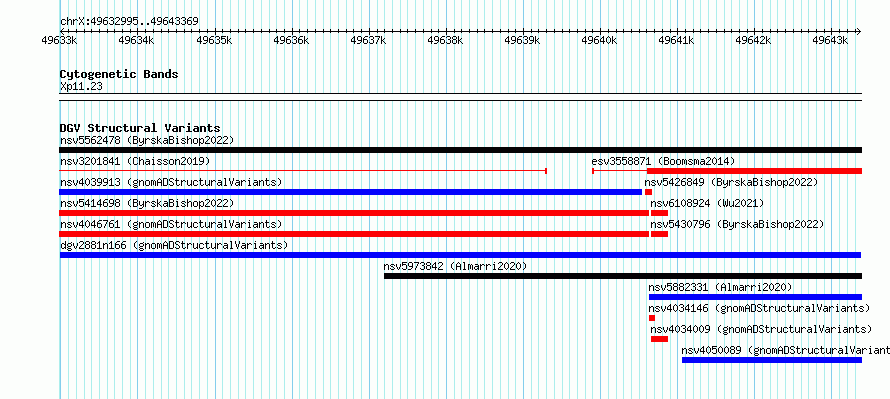This screenshot has height=399, width=890.
Task: Select the blue nsv4039913 variant bar
Action: [350, 192]
